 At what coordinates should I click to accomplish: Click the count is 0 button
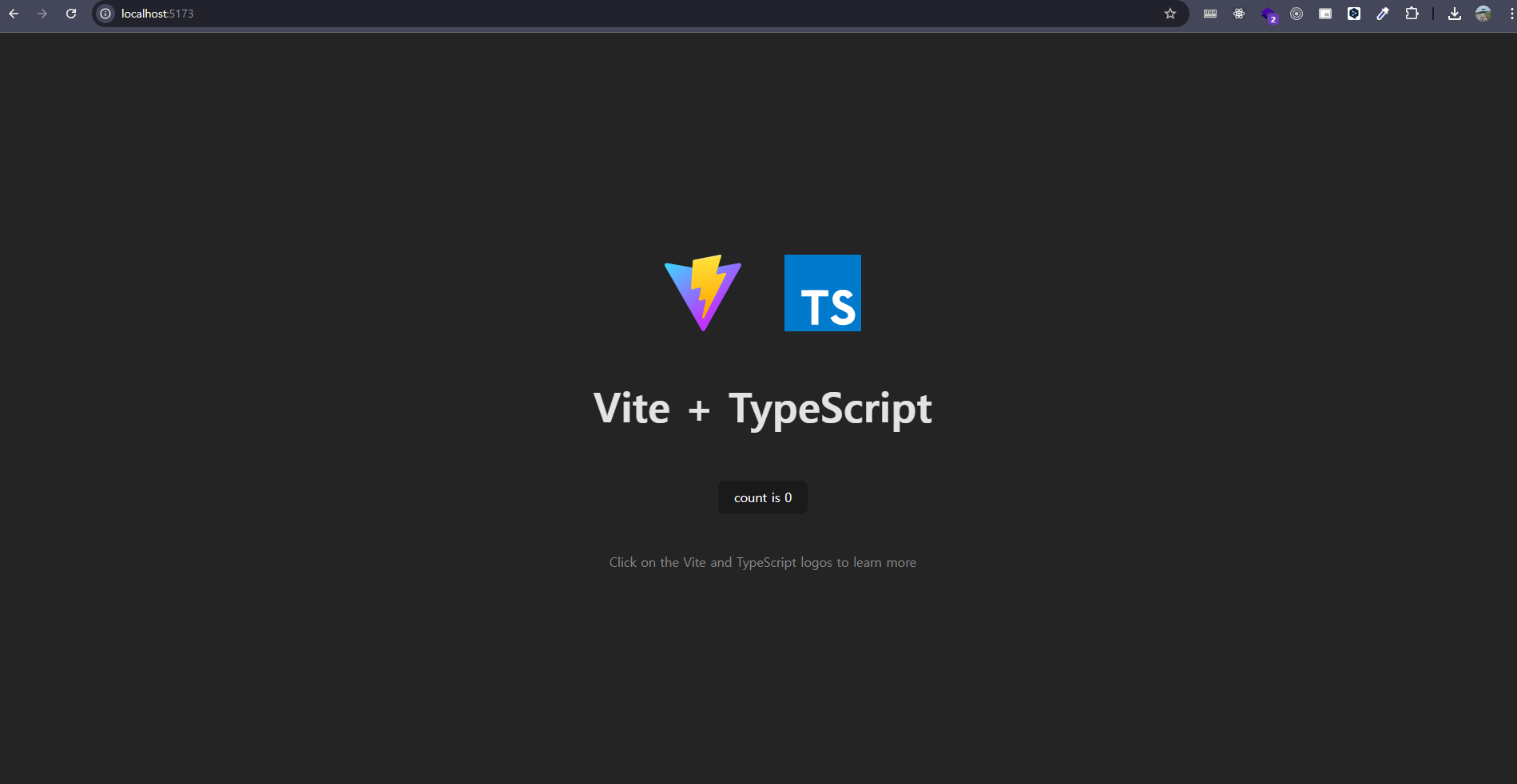click(x=762, y=497)
